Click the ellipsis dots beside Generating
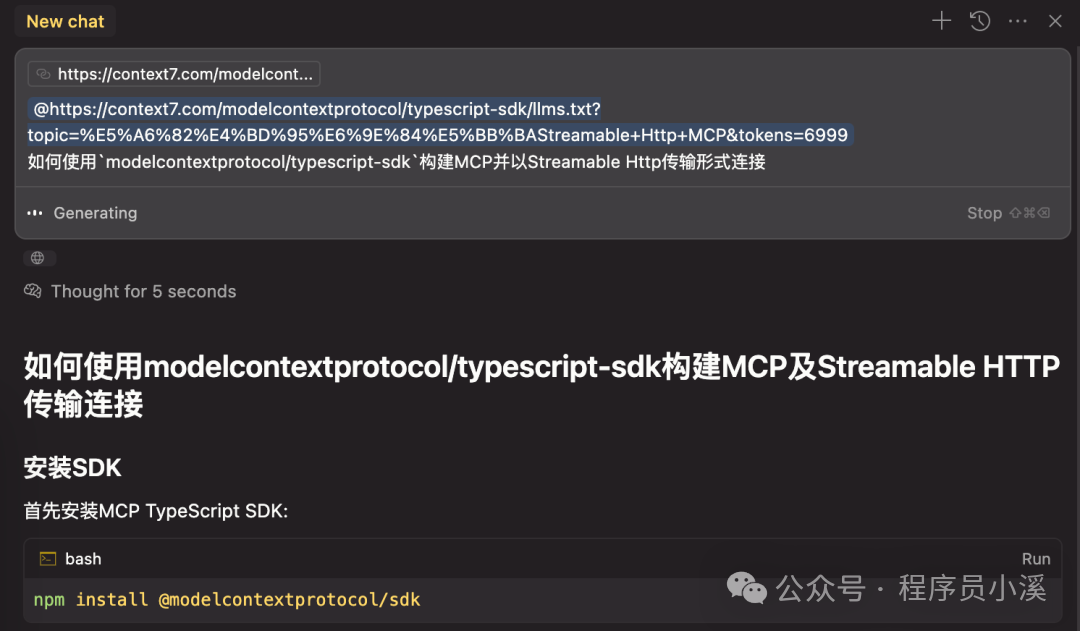 [x=33, y=212]
